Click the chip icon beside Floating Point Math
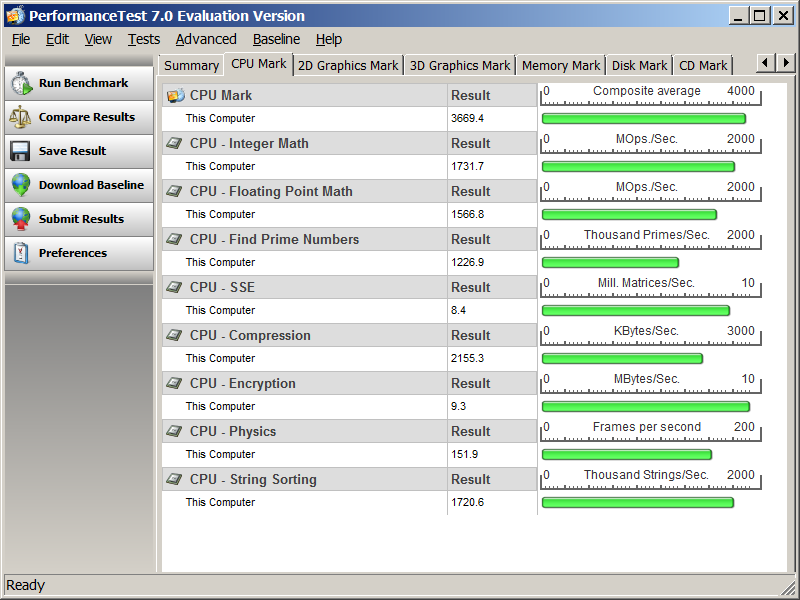Image resolution: width=800 pixels, height=600 pixels. pos(174,191)
